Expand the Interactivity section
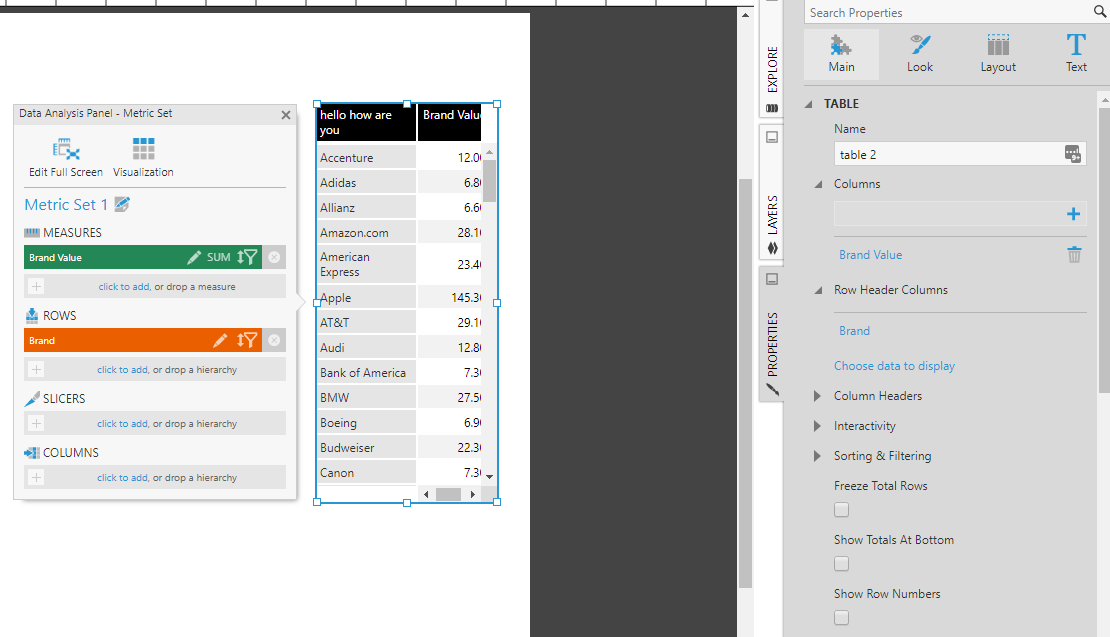The height and width of the screenshot is (637, 1110). [817, 426]
